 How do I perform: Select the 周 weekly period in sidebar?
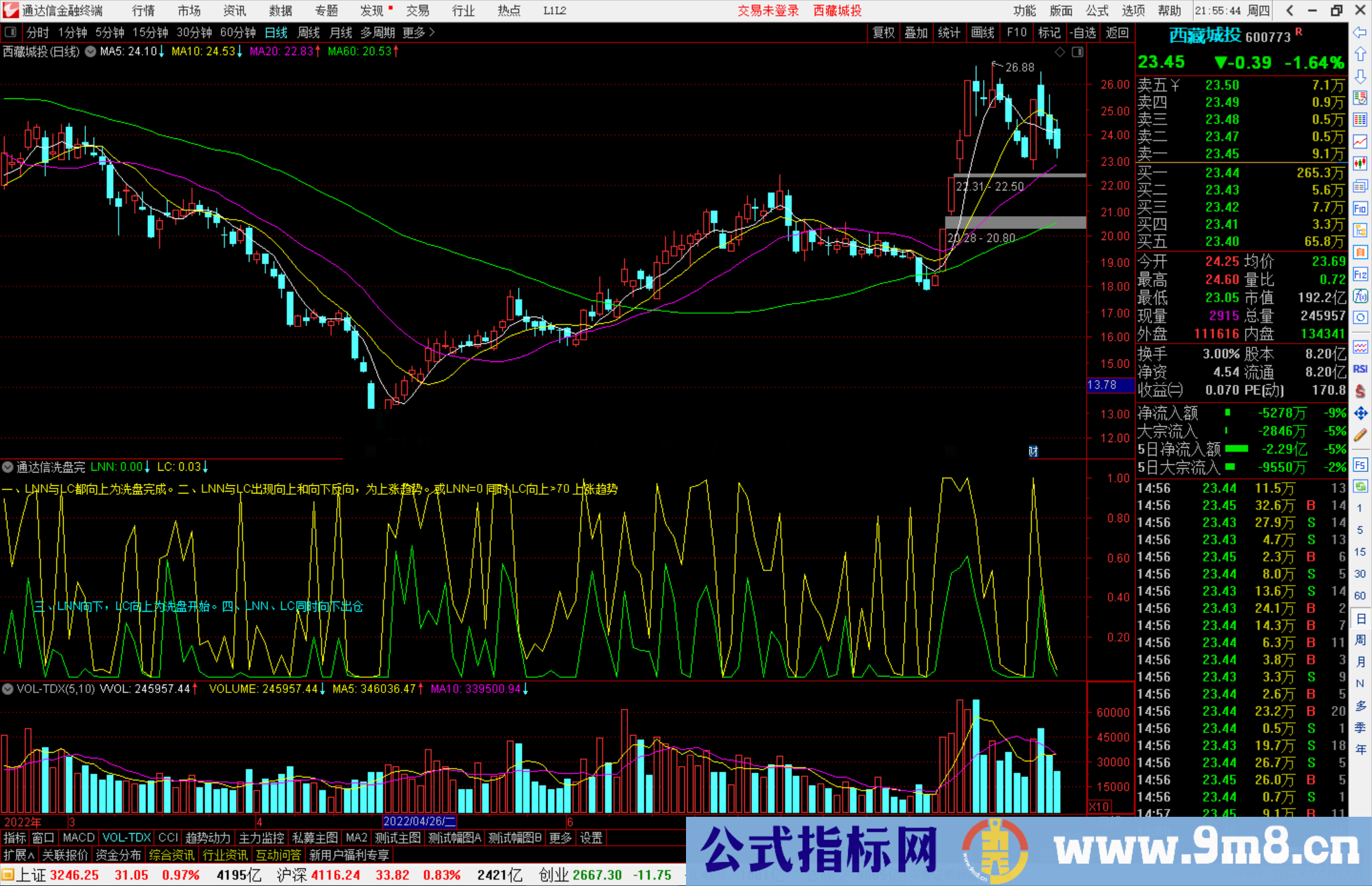(1360, 640)
